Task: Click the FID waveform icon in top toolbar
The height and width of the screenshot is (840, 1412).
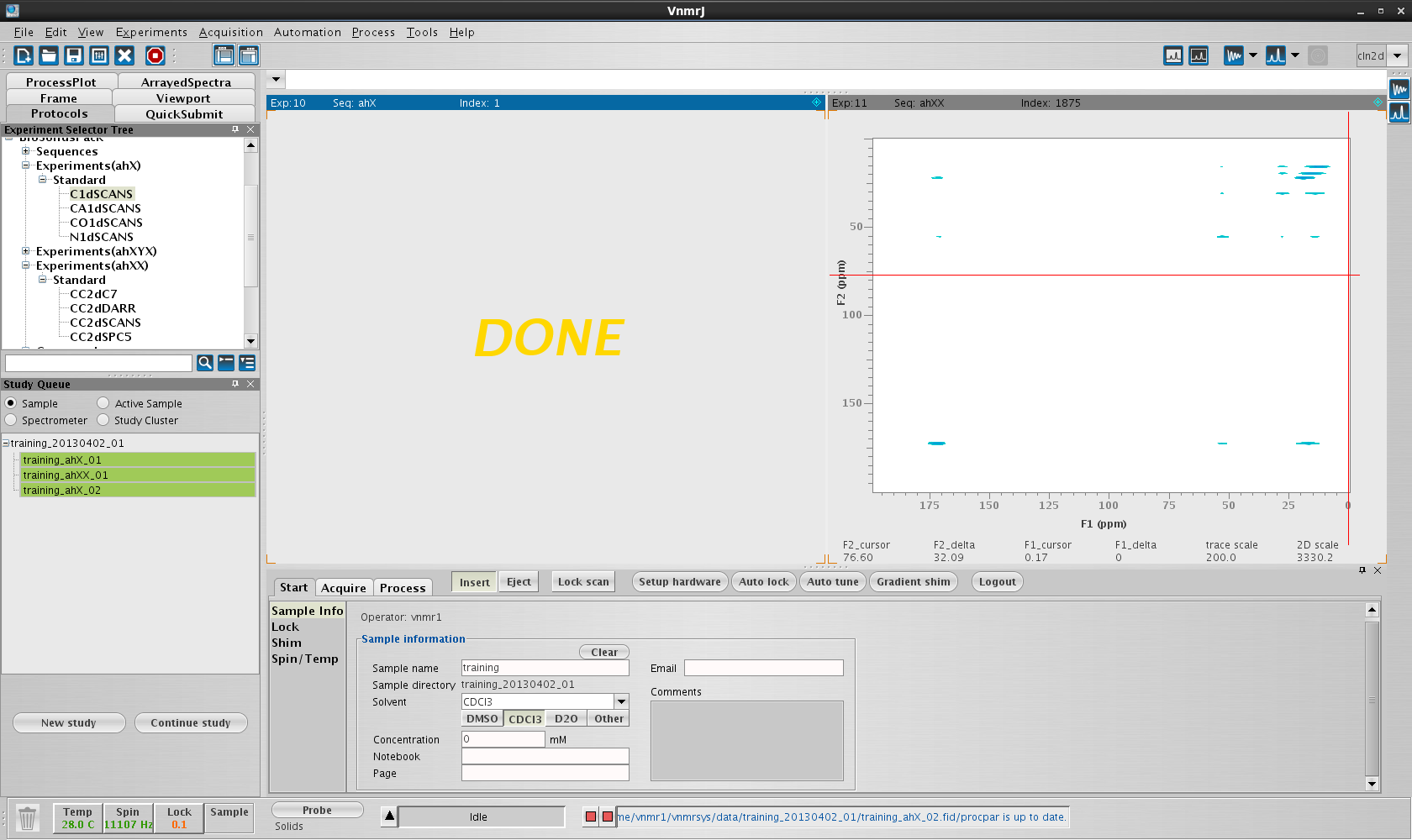Action: click(1233, 55)
